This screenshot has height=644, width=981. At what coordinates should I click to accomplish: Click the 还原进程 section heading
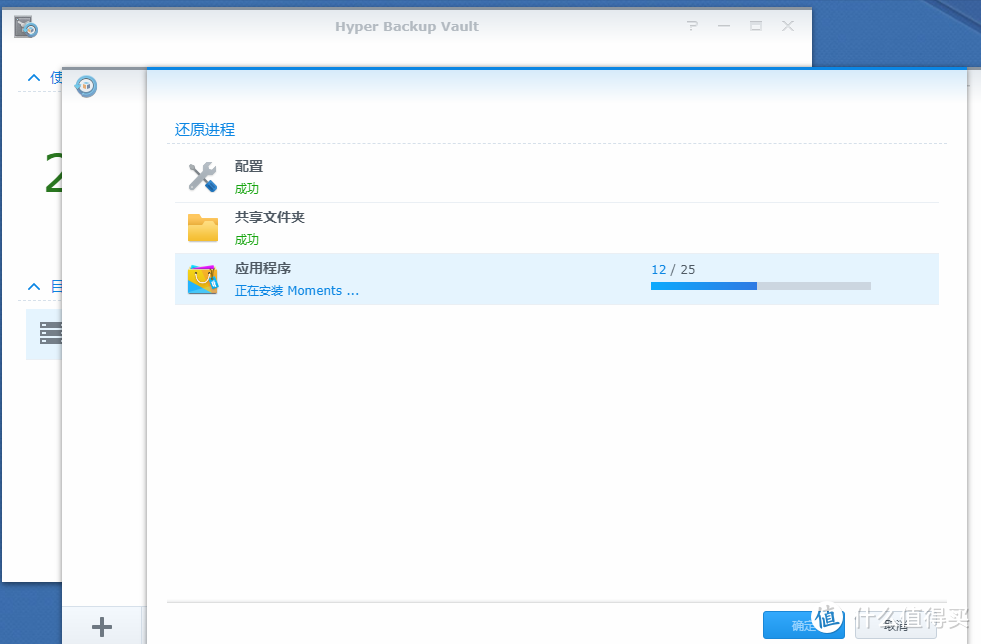tap(205, 129)
